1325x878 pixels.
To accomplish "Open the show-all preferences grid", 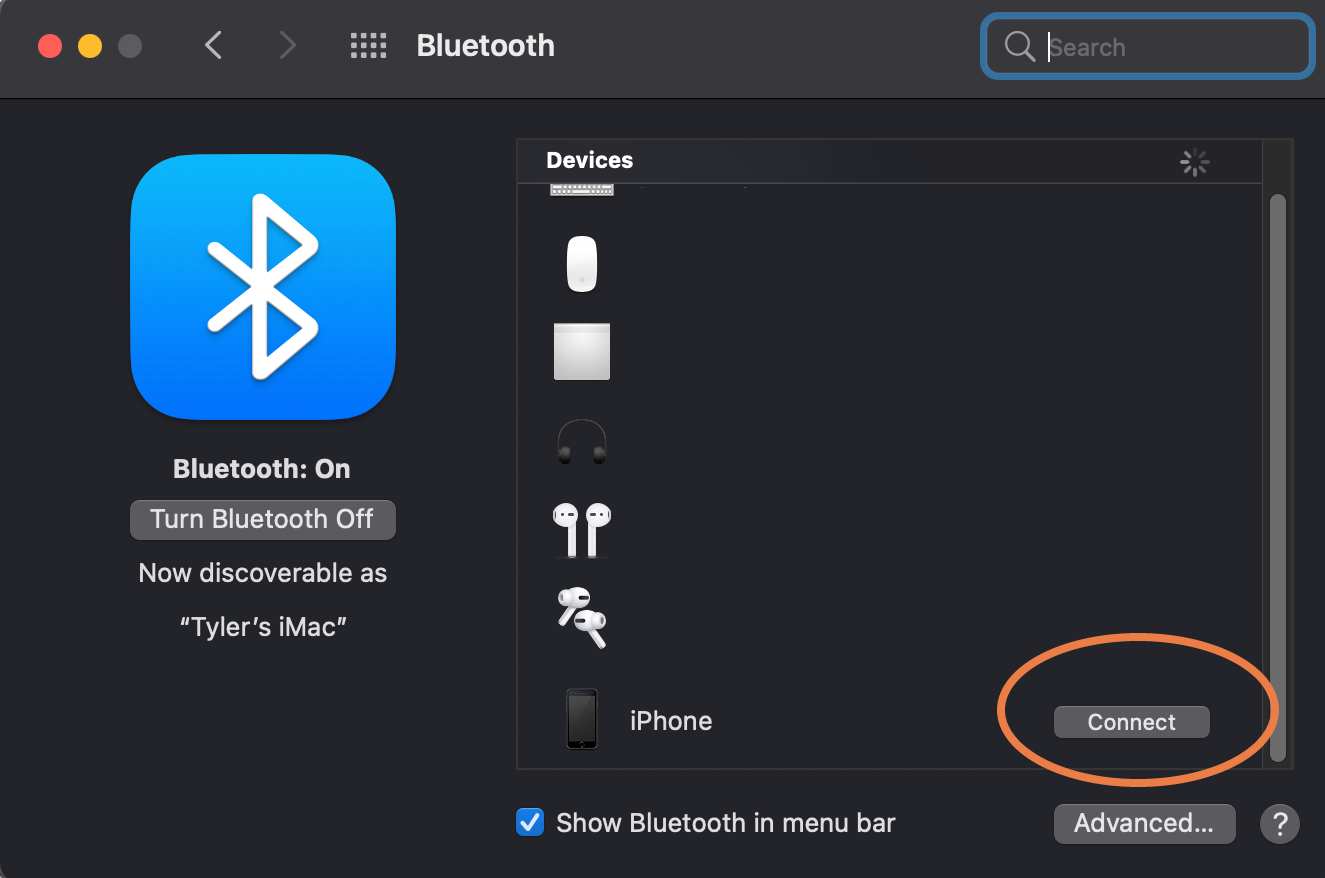I will [368, 46].
